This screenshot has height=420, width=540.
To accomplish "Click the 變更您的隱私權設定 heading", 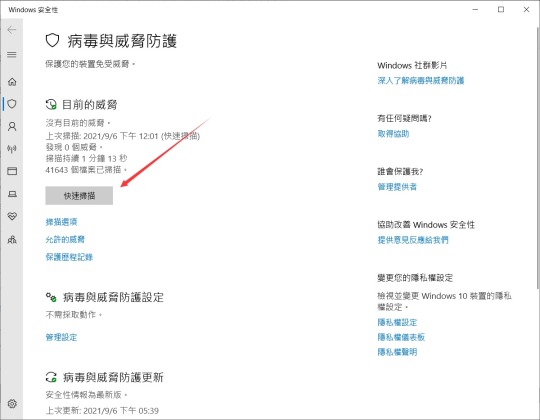I will pyautogui.click(x=415, y=277).
